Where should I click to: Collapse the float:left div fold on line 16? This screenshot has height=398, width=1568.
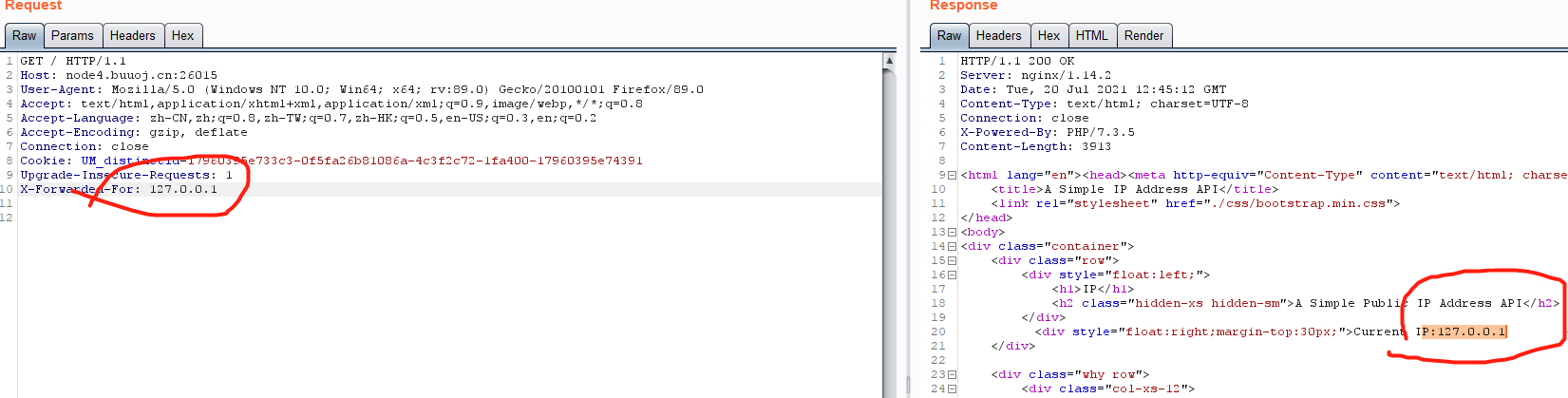point(952,275)
